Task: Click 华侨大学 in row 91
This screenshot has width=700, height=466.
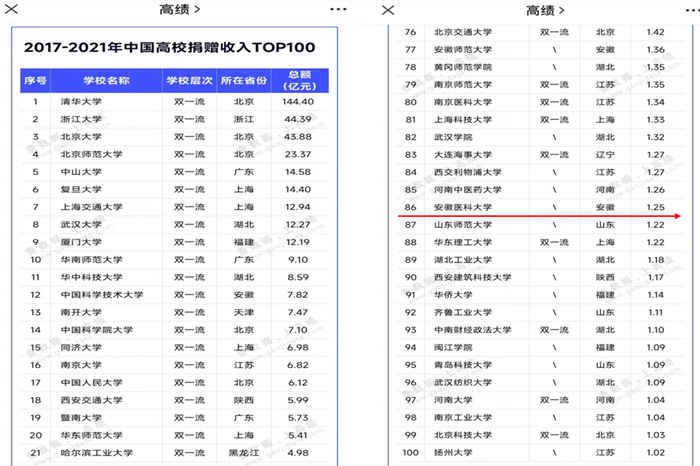Action: (x=453, y=295)
